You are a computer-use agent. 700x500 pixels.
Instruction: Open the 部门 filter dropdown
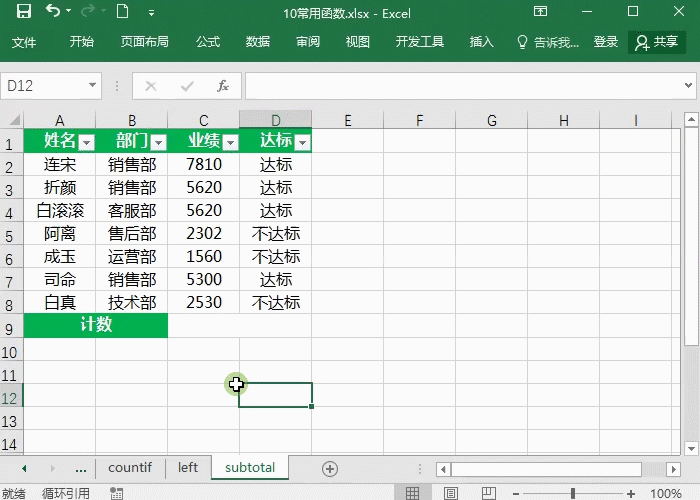click(x=158, y=142)
